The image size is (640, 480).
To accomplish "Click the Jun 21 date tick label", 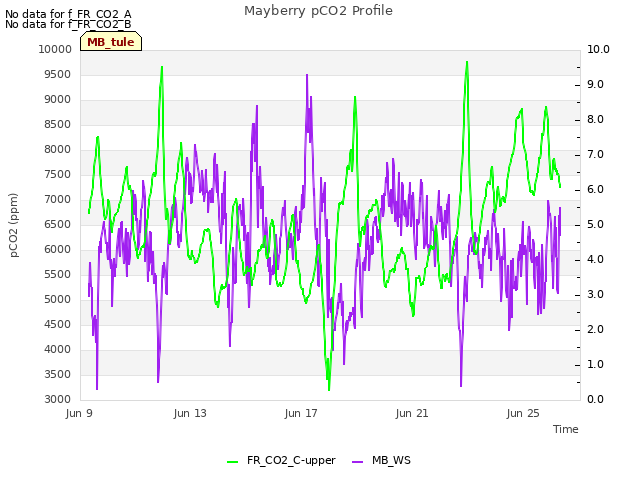I will click(412, 413).
